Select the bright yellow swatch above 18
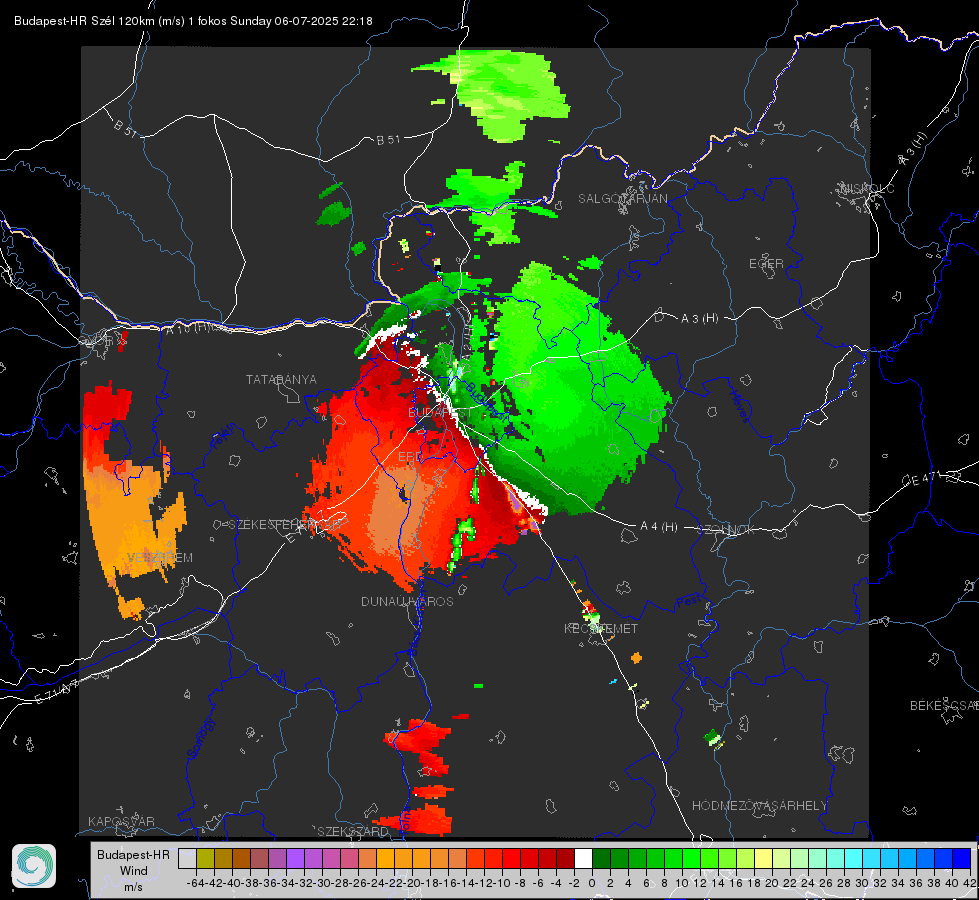 (x=764, y=858)
